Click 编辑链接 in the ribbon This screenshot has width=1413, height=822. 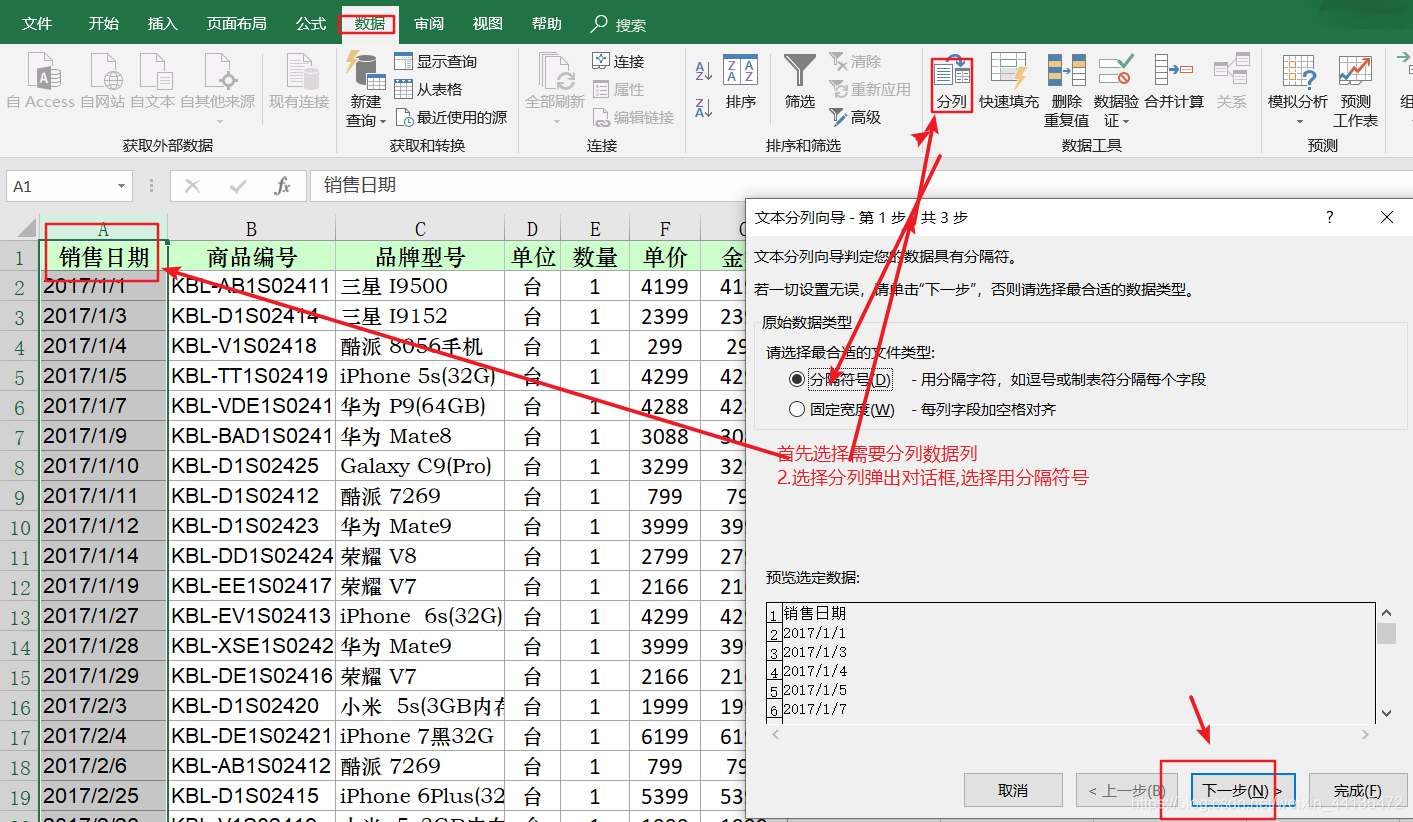[x=633, y=117]
